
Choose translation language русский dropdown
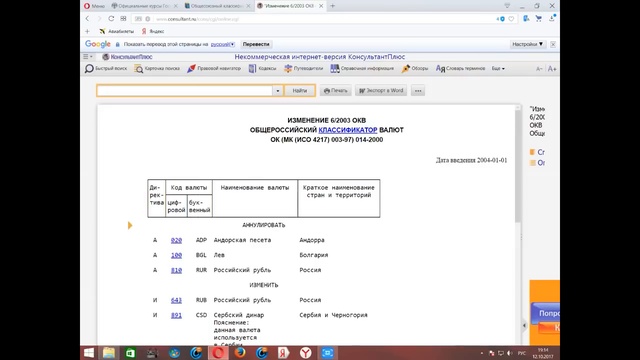[223, 44]
